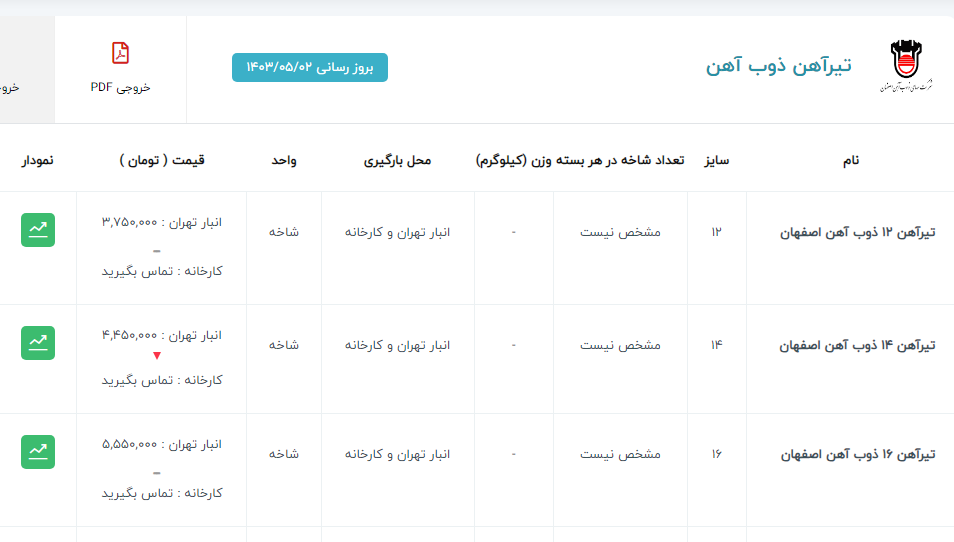Viewport: 954px width, 542px height.
Task: Click the تیرآهن ذوب آهن page title
Action: (x=779, y=66)
